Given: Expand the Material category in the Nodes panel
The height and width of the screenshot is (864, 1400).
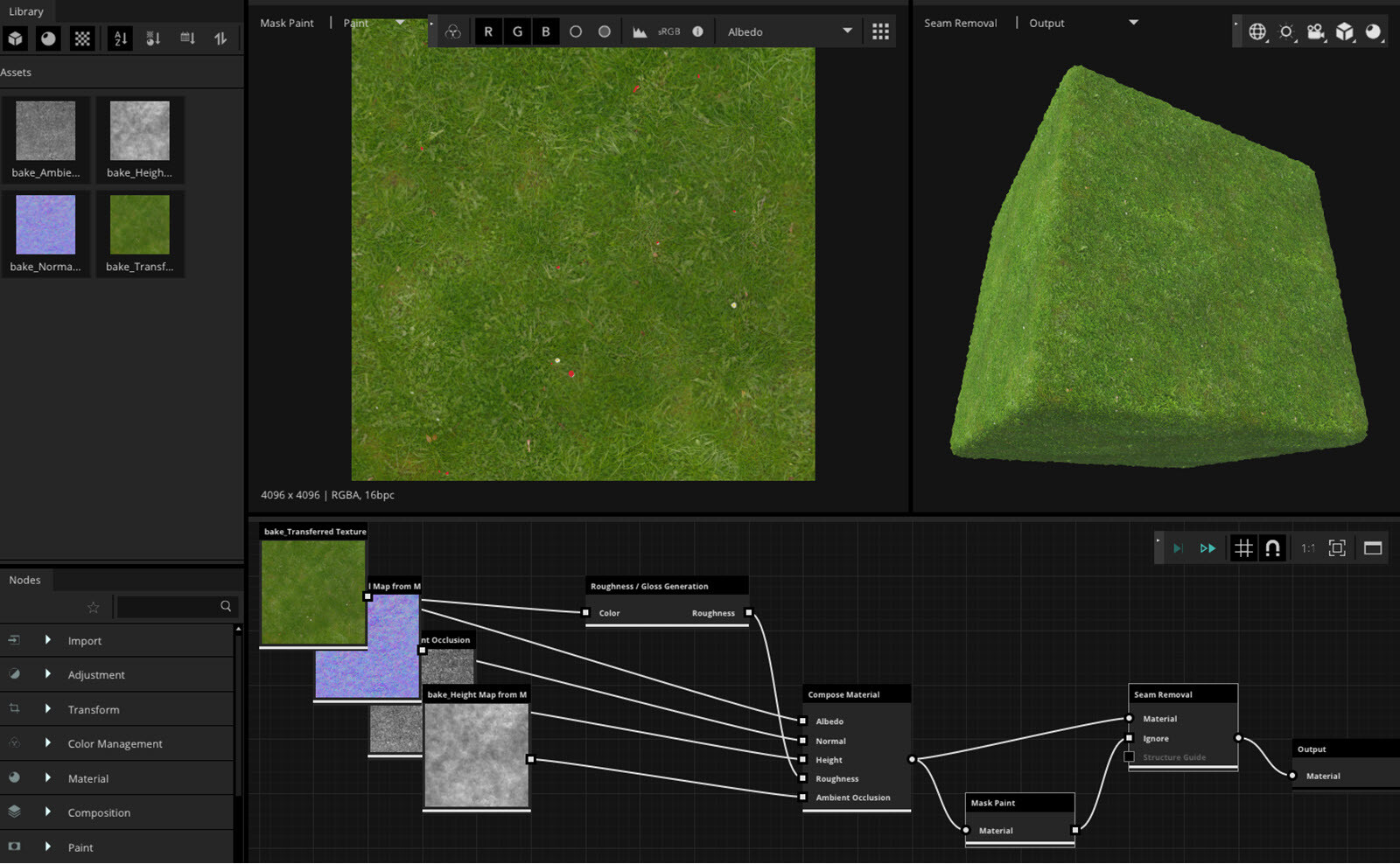Looking at the screenshot, I should coord(87,777).
